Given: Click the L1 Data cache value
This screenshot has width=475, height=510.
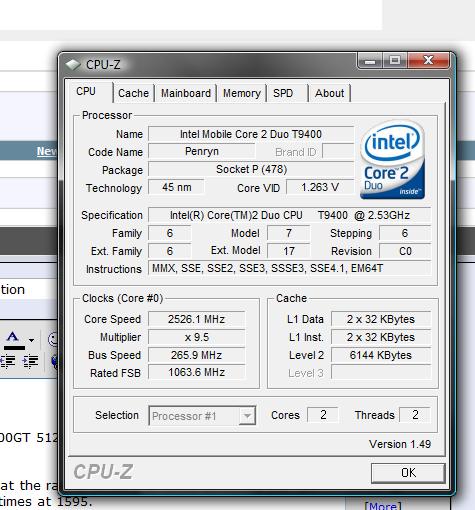Looking at the screenshot, I should pos(381,319).
